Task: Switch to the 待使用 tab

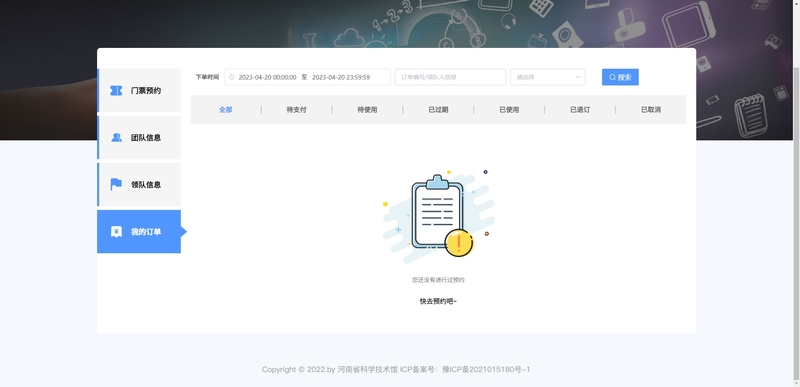Action: click(367, 110)
